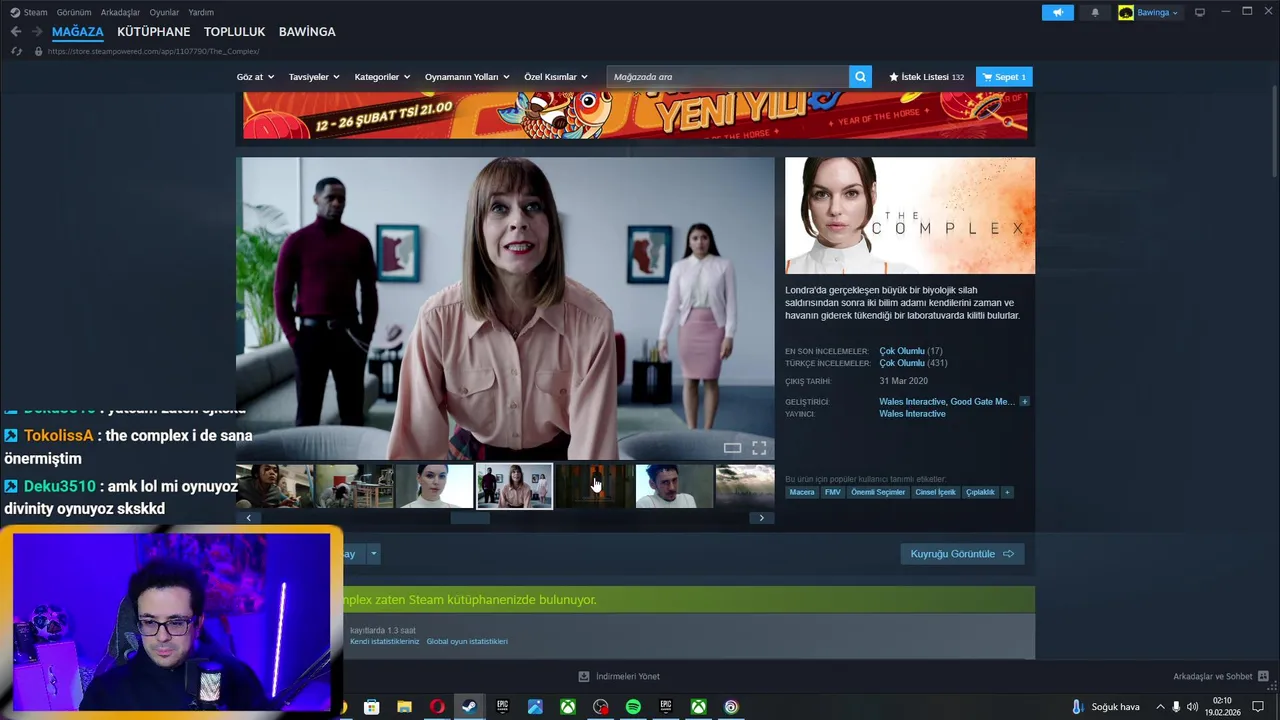The width and height of the screenshot is (1280, 720).
Task: Open the notifications bell
Action: point(1095,12)
